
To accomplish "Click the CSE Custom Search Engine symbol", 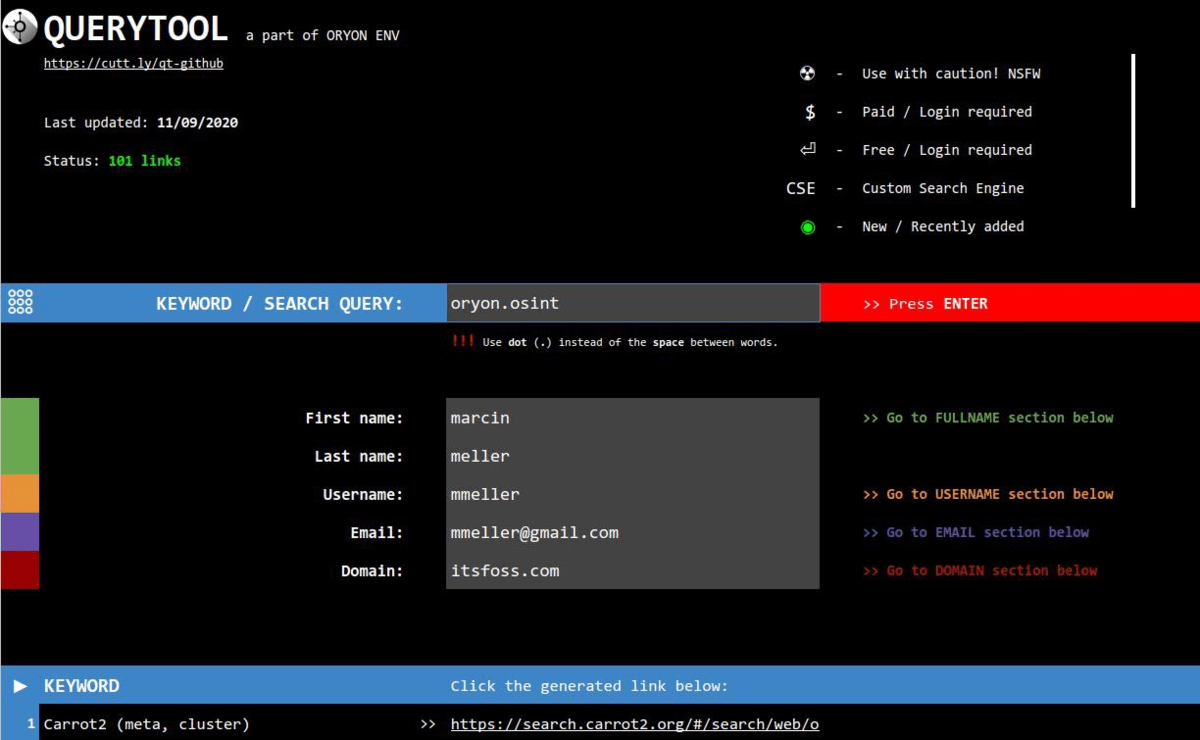I will tap(799, 188).
